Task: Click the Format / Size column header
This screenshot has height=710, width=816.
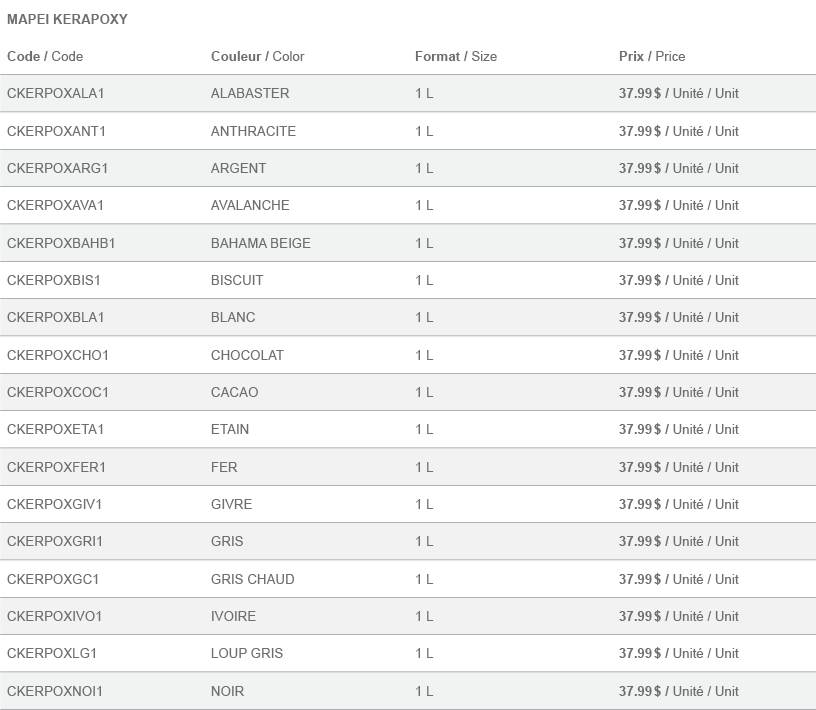Action: tap(456, 56)
